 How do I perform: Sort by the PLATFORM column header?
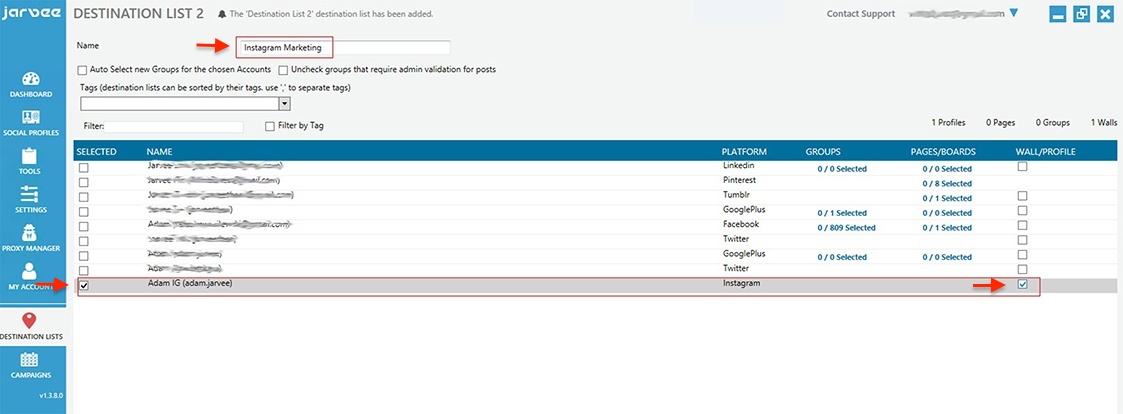(x=744, y=152)
